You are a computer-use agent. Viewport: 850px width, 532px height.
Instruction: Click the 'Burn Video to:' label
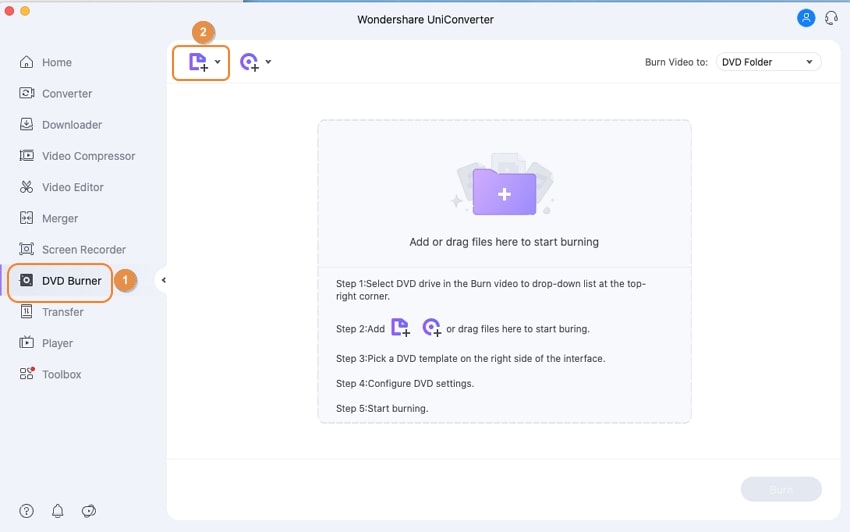pos(676,62)
